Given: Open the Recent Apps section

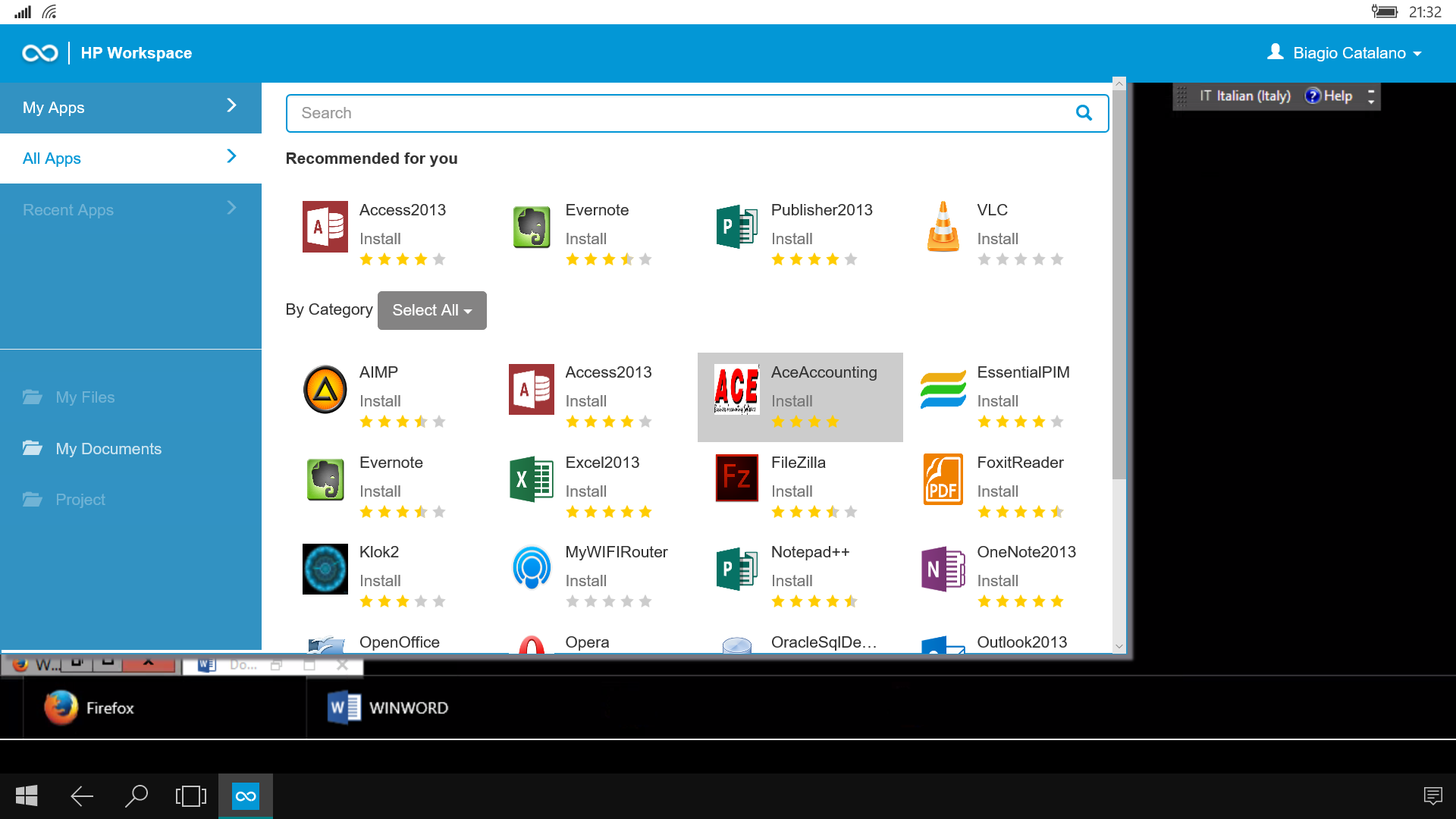Looking at the screenshot, I should click(x=130, y=209).
